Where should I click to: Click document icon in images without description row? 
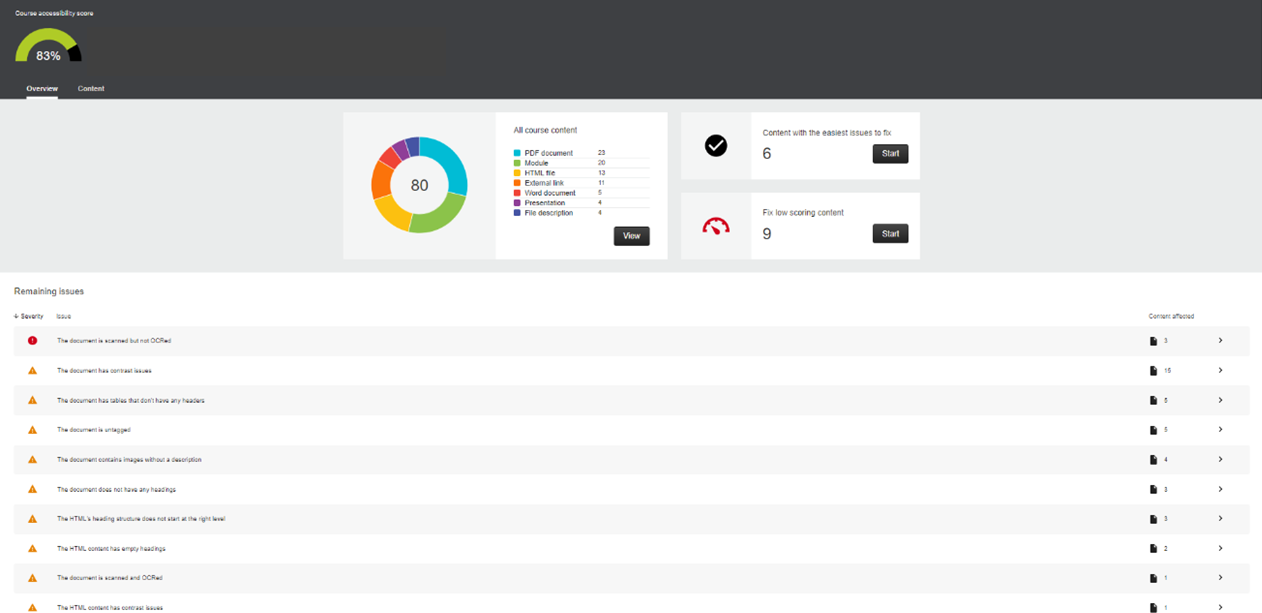point(1153,460)
